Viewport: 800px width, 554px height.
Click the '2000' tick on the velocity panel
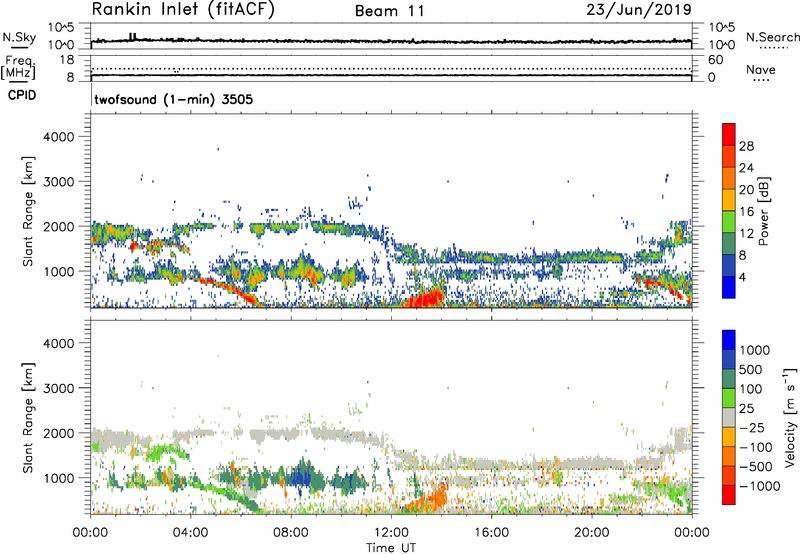point(58,433)
